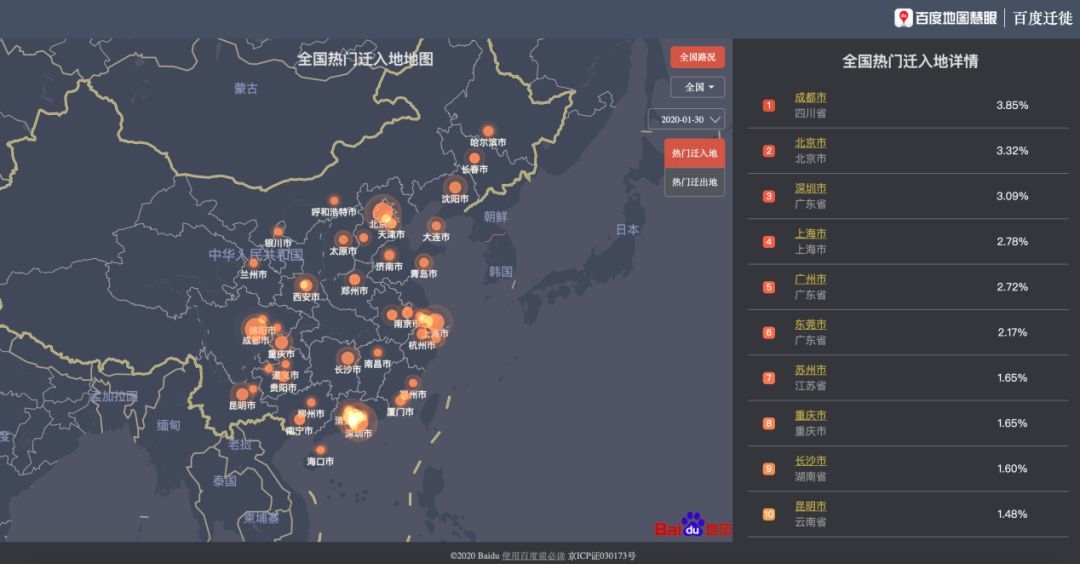Click the Hohhot city marker dot

pos(333,201)
